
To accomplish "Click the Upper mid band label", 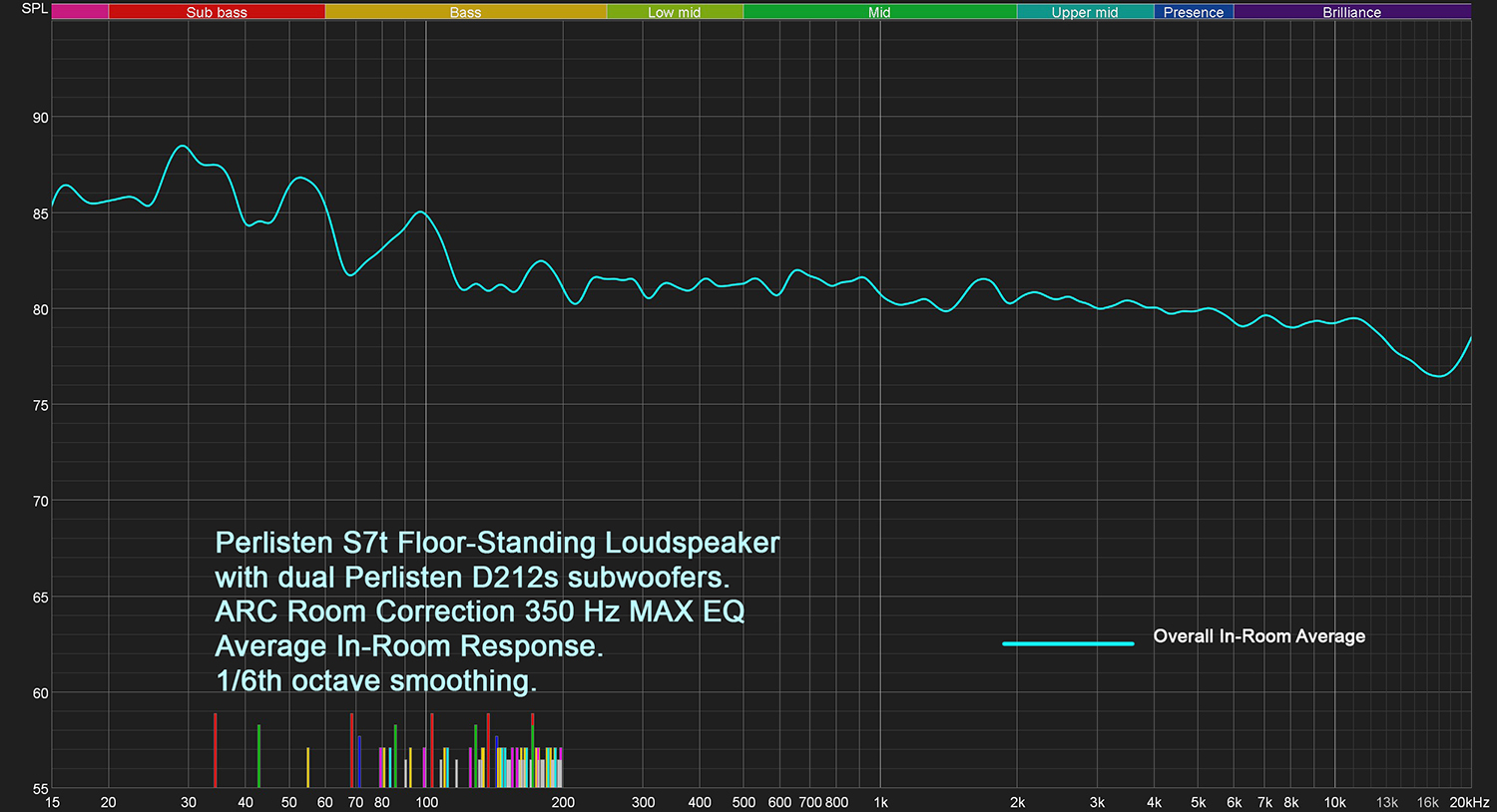I will click(x=1085, y=12).
